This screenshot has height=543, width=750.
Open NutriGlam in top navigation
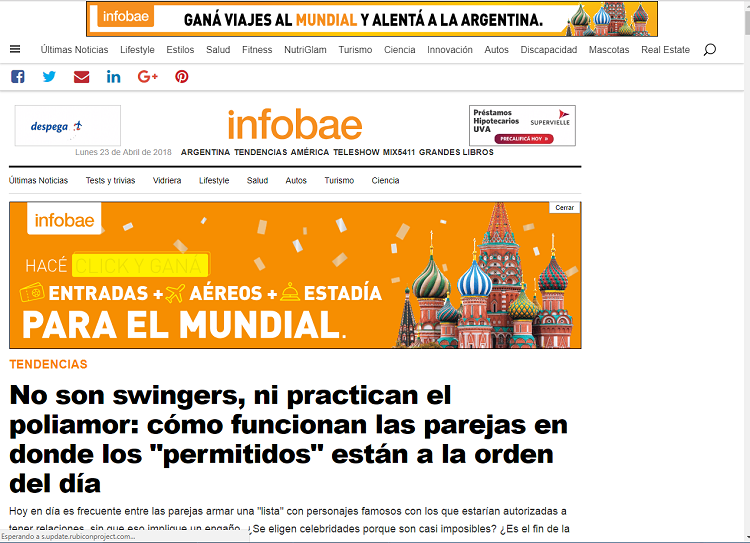pyautogui.click(x=305, y=49)
